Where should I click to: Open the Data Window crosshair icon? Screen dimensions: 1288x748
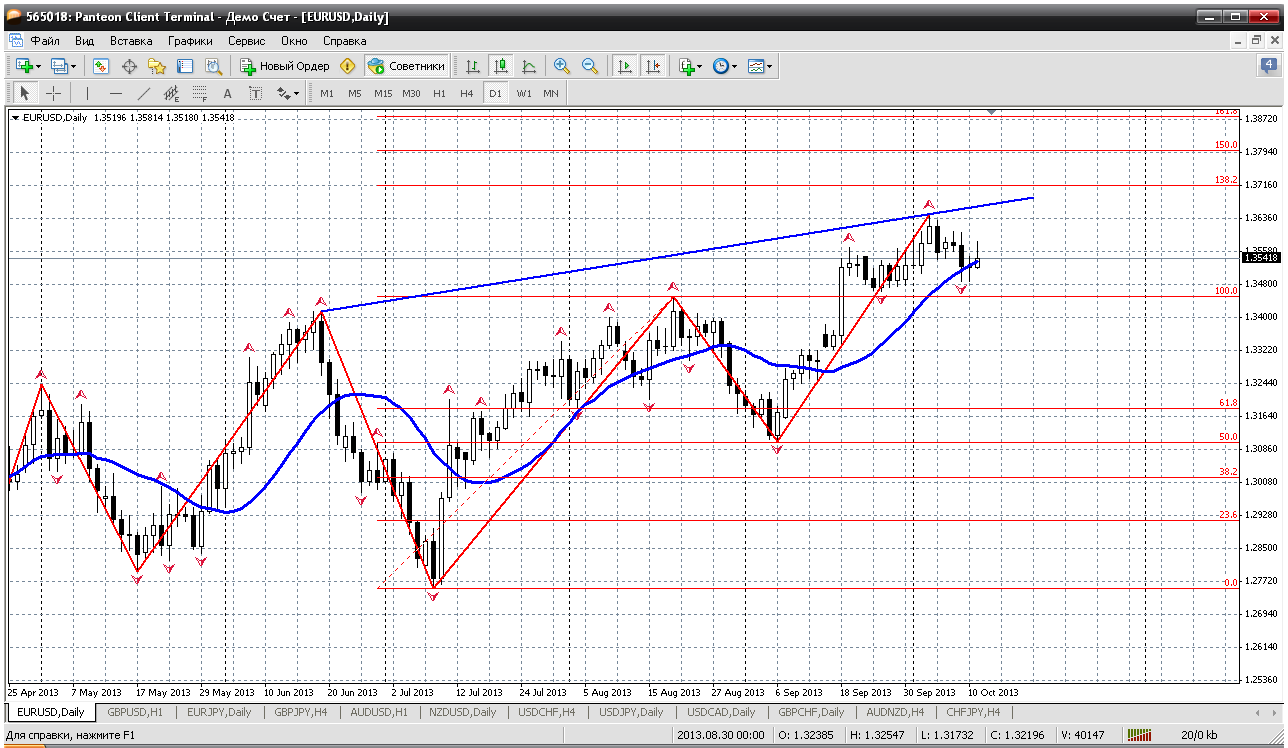(129, 66)
